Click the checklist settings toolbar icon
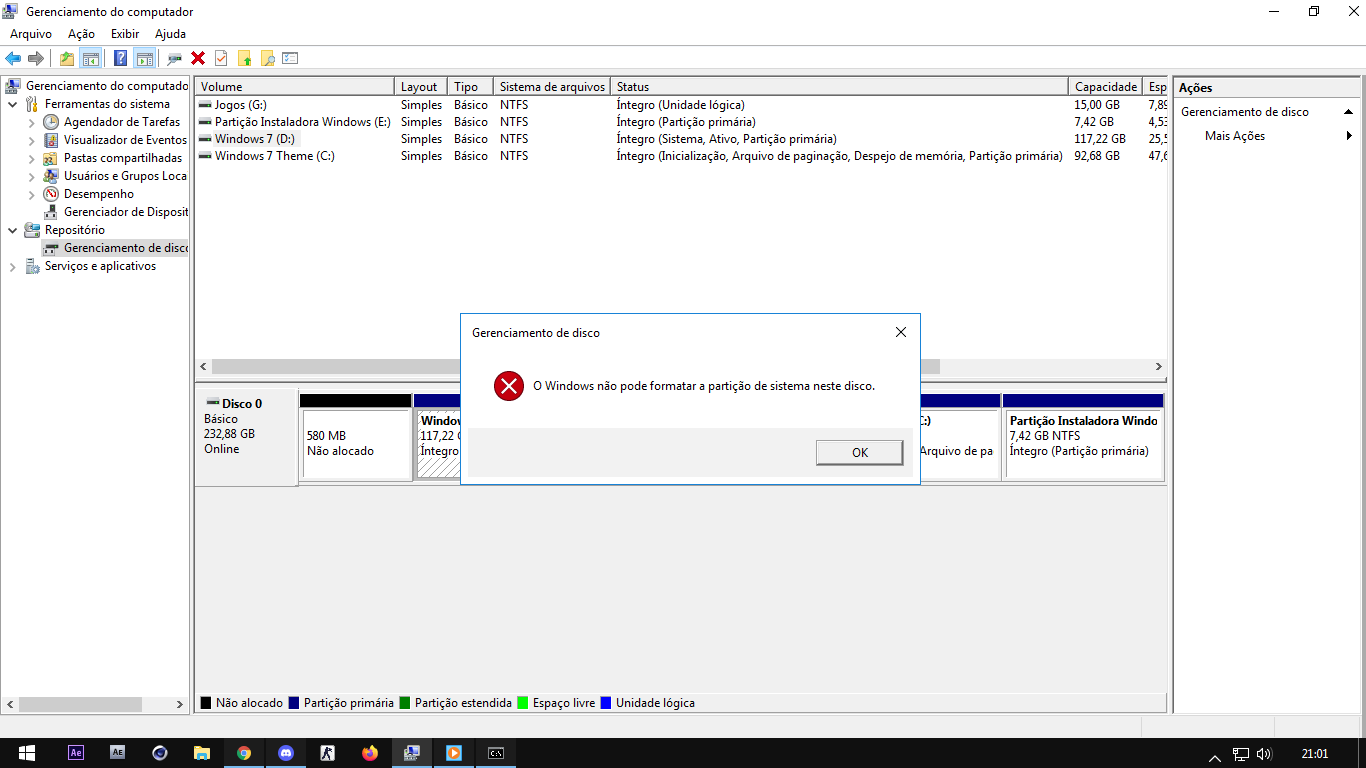Screen dimensions: 1366x768 [290, 58]
